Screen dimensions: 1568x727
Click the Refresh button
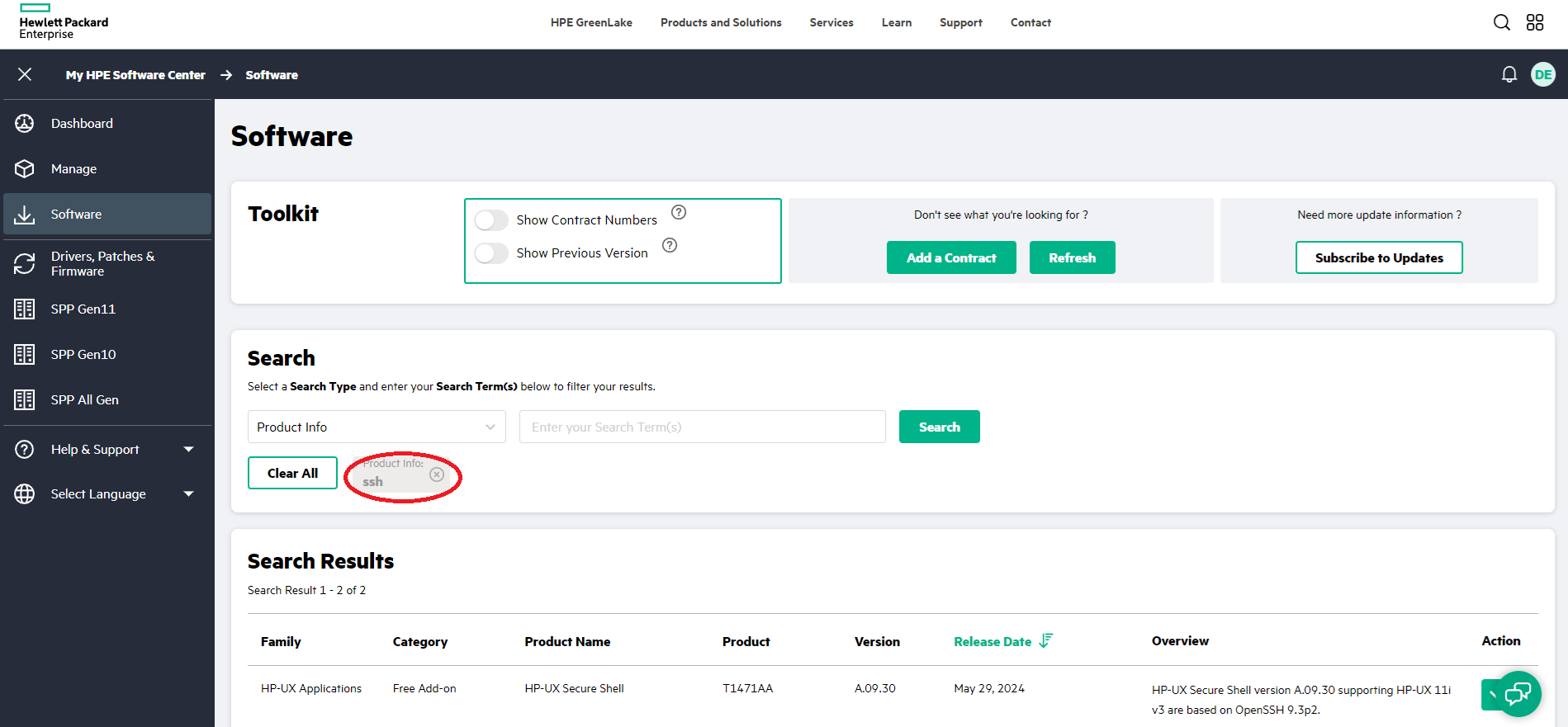[x=1072, y=257]
